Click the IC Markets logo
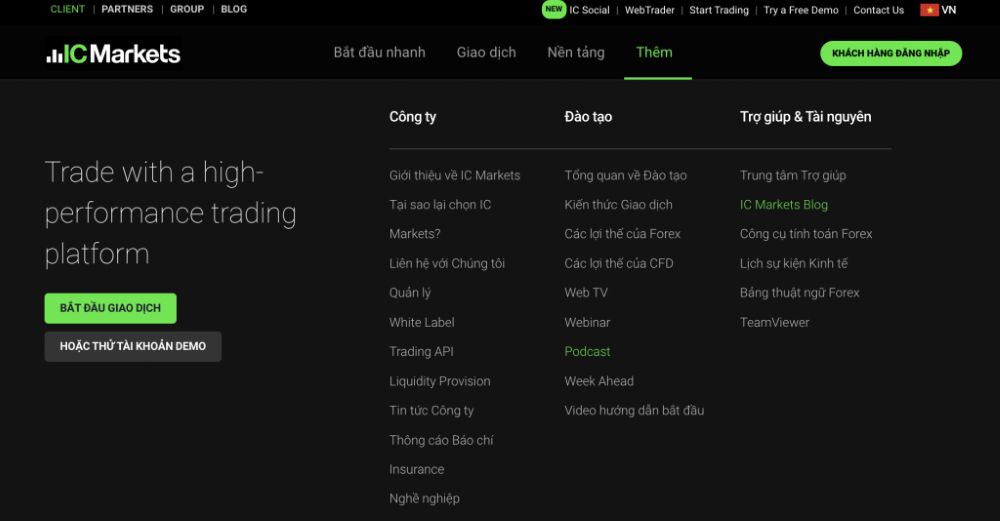Screen dimensions: 1000x521 (113, 54)
